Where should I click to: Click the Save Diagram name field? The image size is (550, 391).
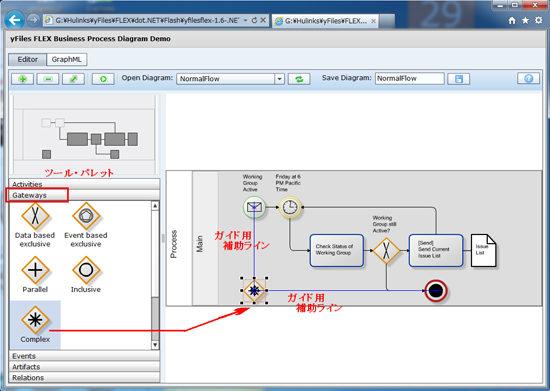tap(410, 79)
